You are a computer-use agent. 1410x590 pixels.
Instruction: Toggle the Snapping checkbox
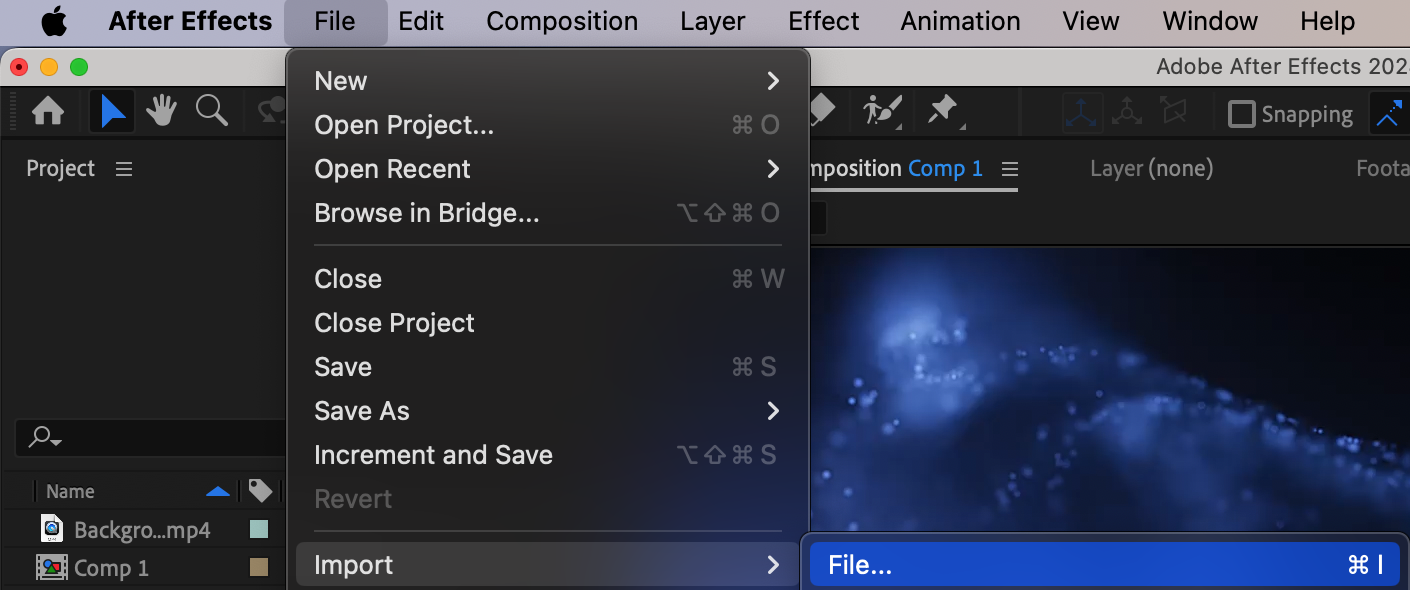pyautogui.click(x=1241, y=114)
